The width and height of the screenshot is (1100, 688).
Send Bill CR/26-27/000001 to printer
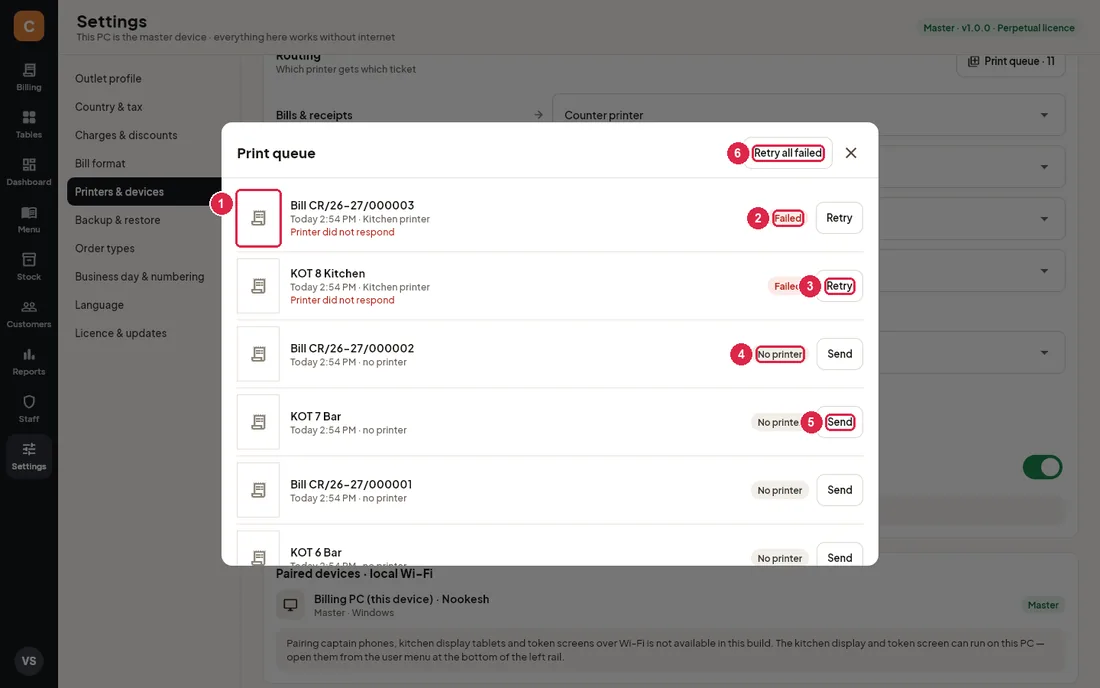pyautogui.click(x=840, y=490)
